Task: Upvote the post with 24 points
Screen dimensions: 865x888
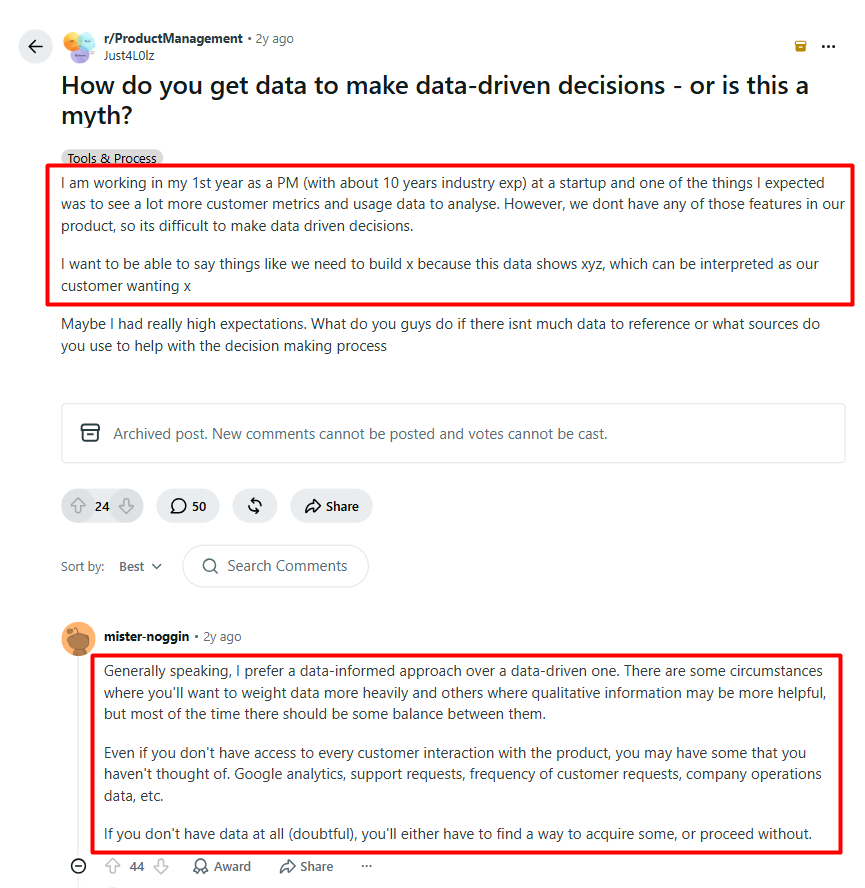Action: click(x=78, y=506)
